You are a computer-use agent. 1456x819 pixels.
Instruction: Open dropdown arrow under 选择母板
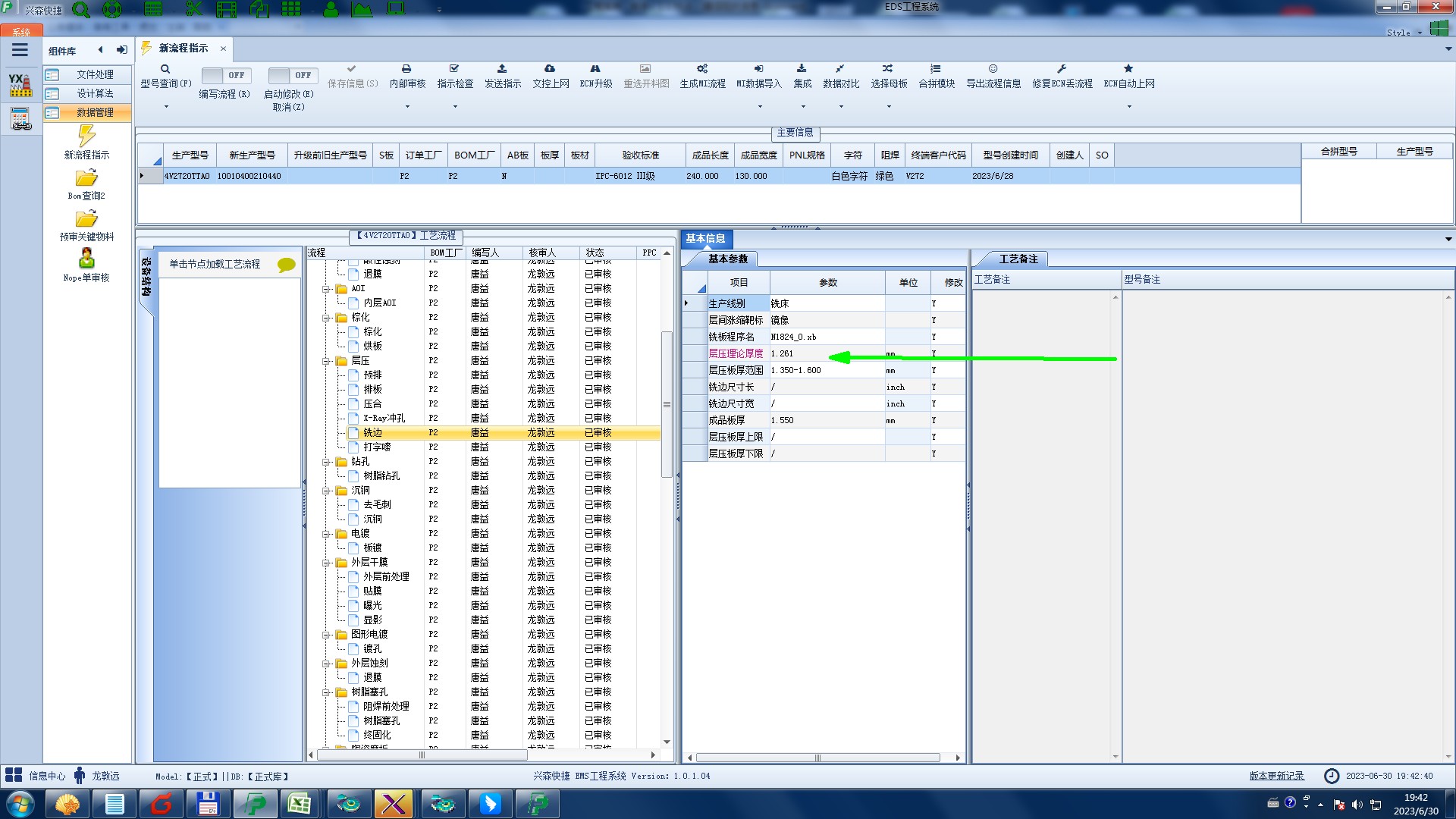coord(889,106)
